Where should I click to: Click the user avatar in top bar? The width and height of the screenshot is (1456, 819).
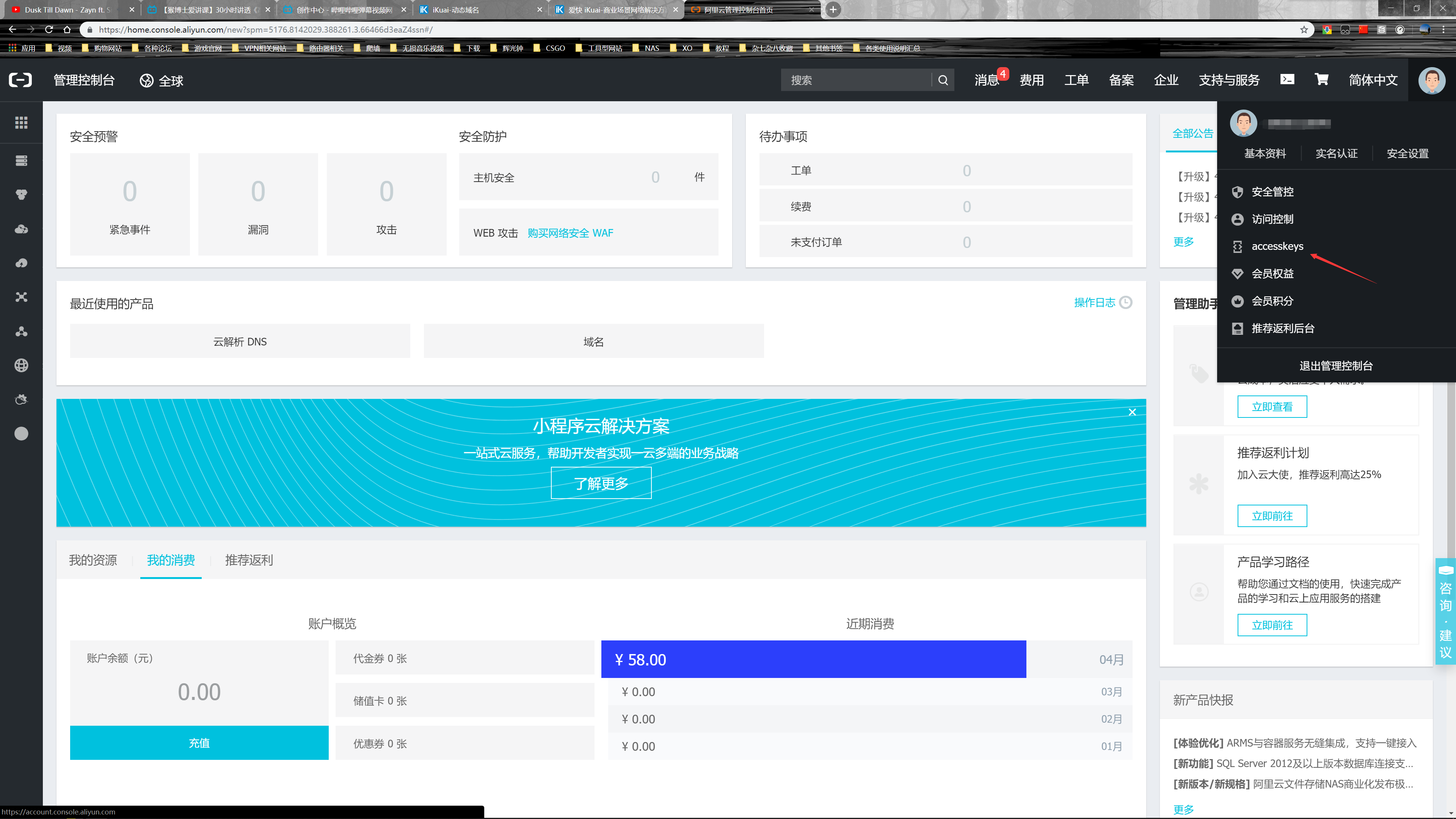click(1431, 80)
